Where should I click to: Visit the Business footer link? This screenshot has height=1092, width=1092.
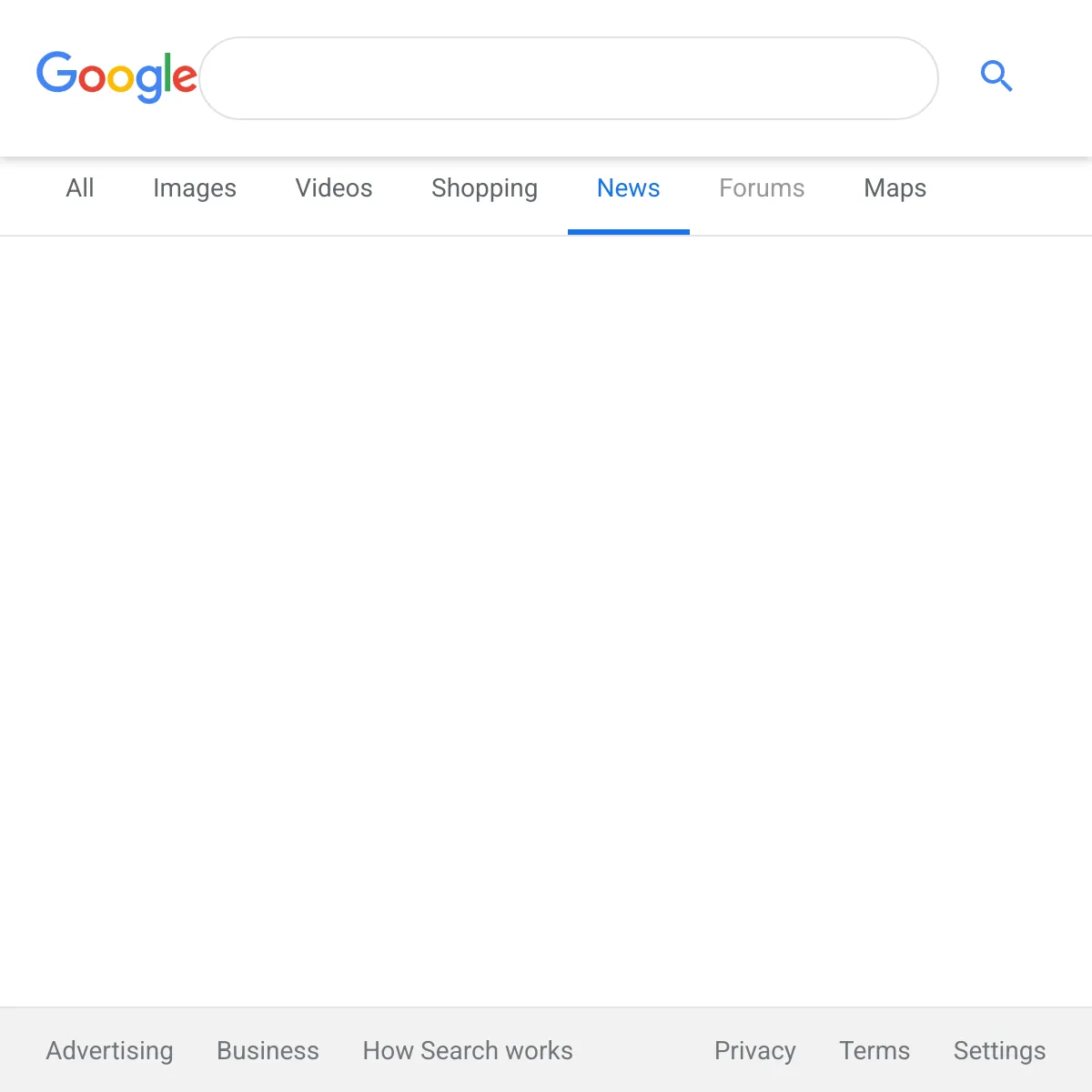[268, 1050]
